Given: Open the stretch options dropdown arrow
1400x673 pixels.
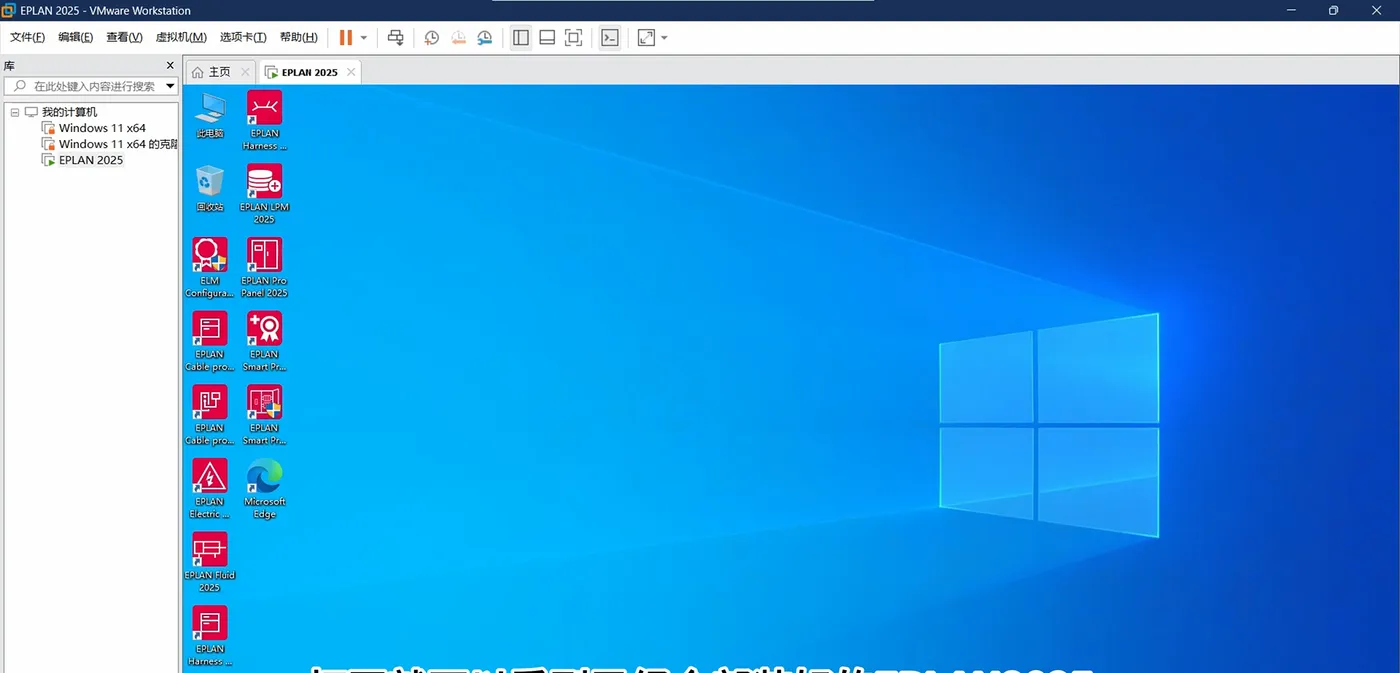Looking at the screenshot, I should pyautogui.click(x=664, y=38).
